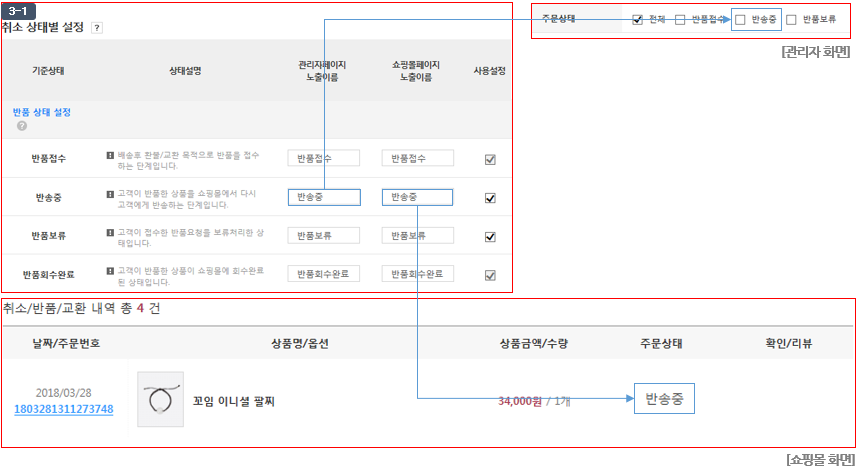860x470 pixels.
Task: Edit 반품회수완료 shopping mall display name field
Action: pos(417,274)
